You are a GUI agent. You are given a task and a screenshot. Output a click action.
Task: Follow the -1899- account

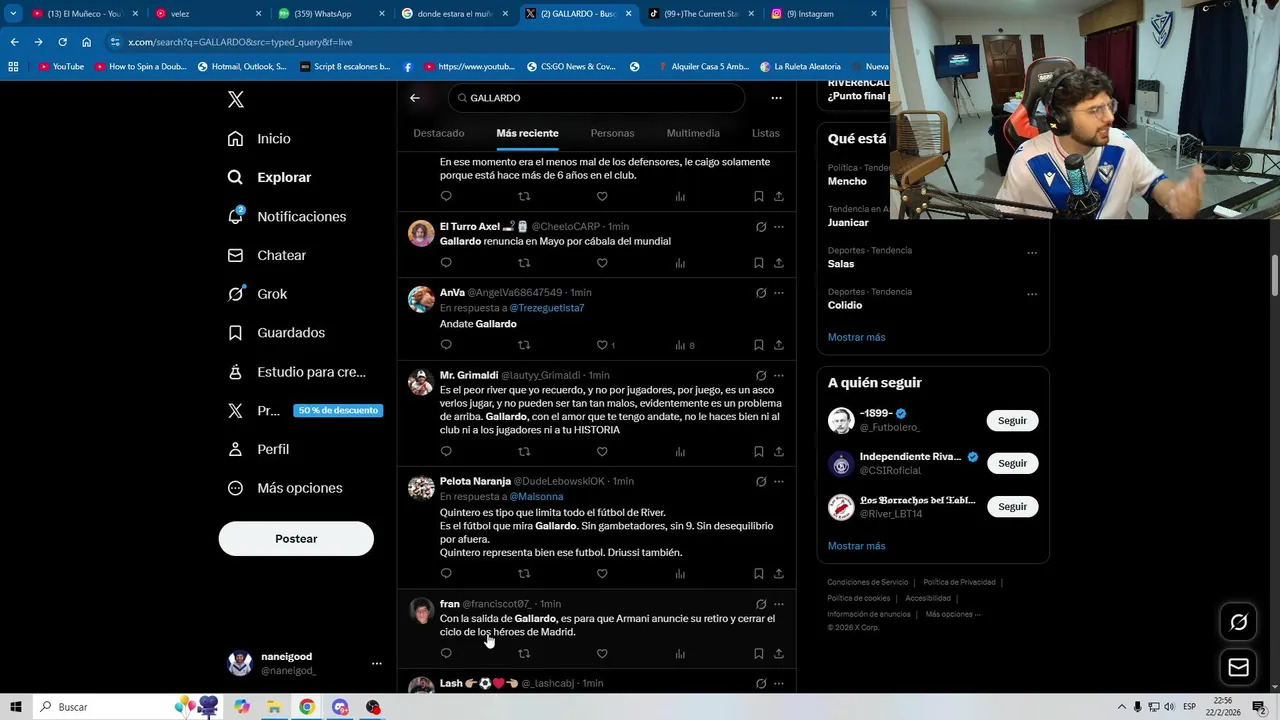point(1012,421)
